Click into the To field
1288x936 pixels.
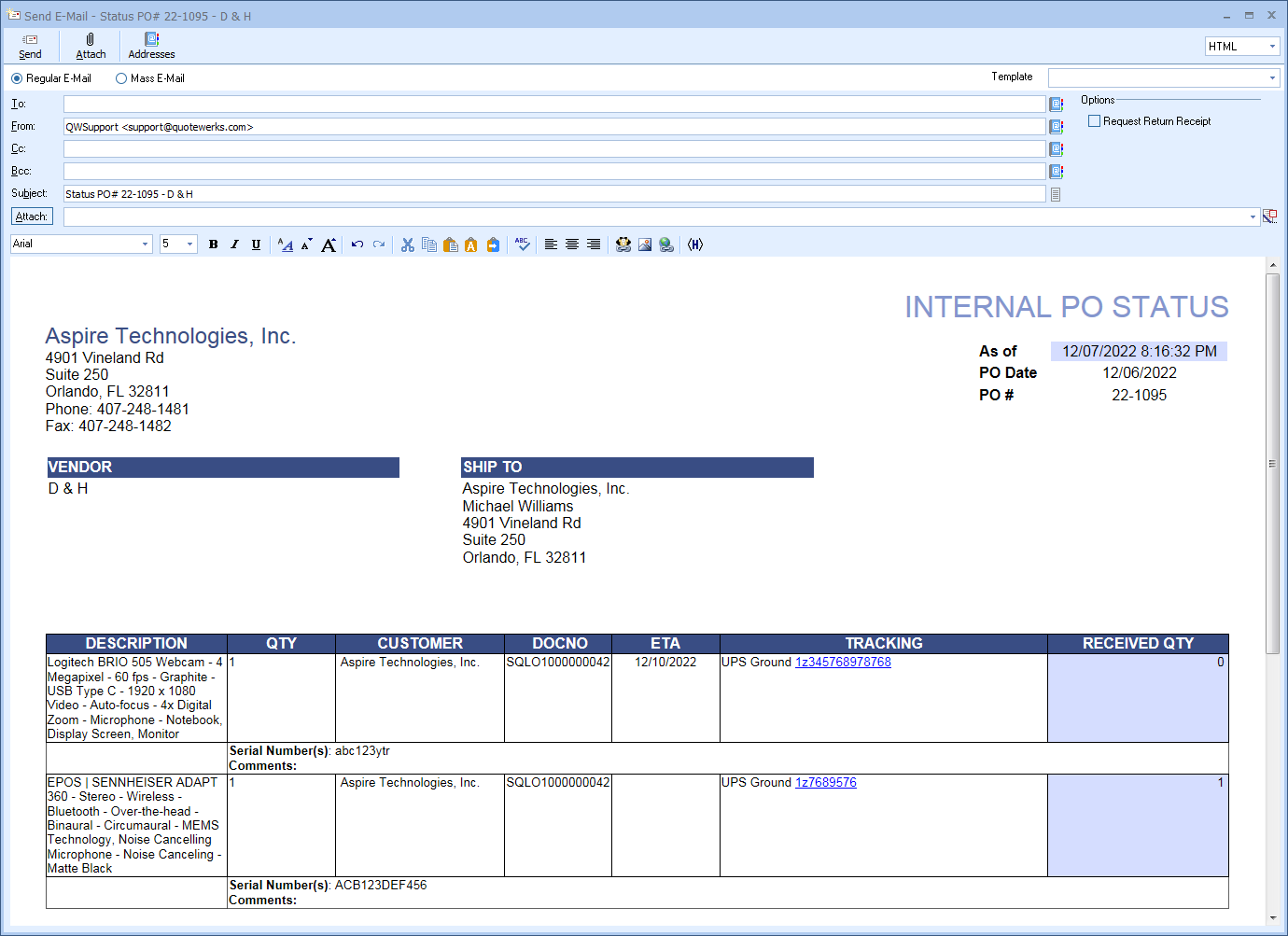tap(554, 105)
